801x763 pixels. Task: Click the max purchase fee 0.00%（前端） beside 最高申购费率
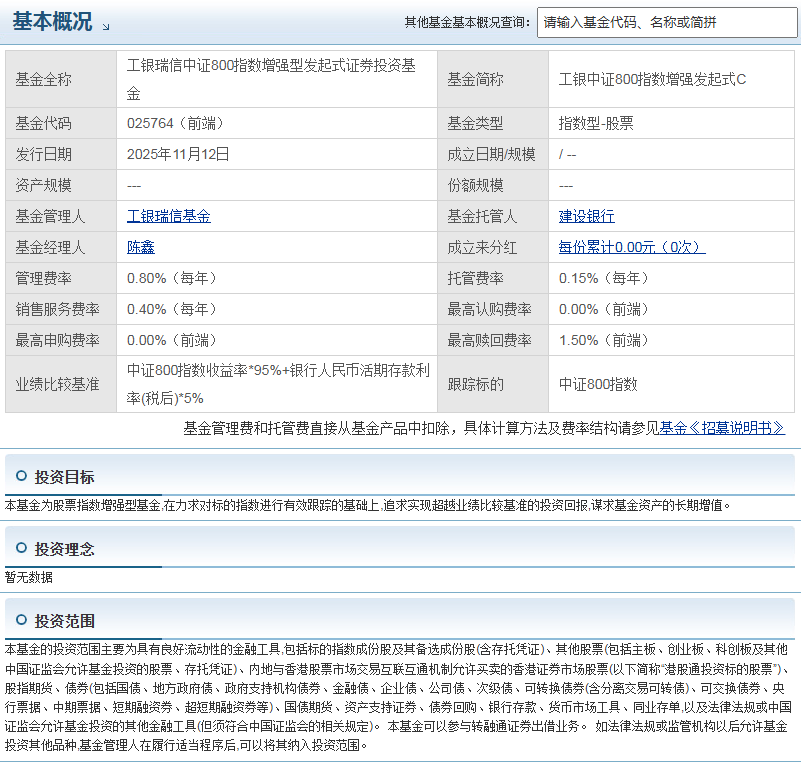tap(172, 340)
